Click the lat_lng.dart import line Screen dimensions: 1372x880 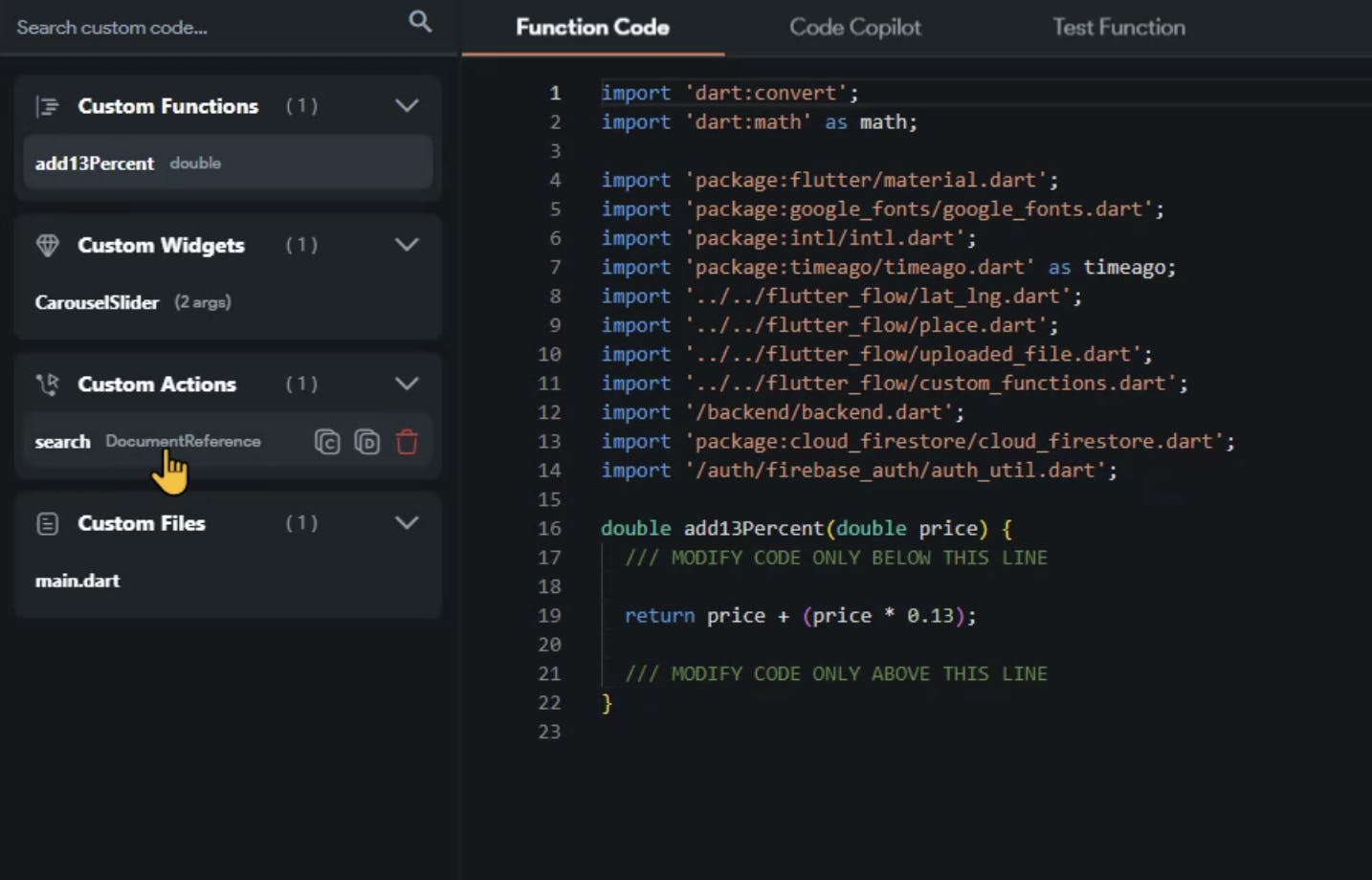pyautogui.click(x=841, y=297)
